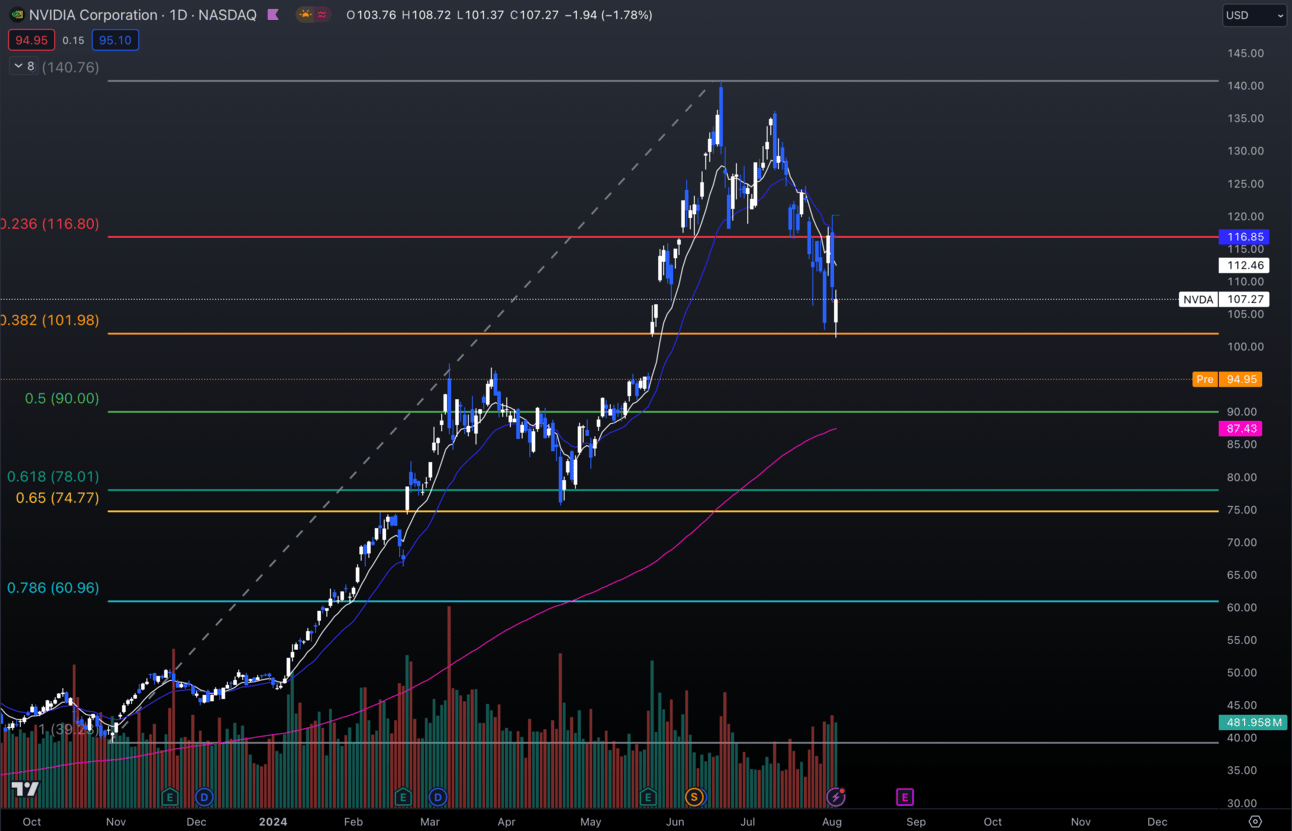1292x831 pixels.
Task: Click the 481.958M volume label
Action: click(1252, 722)
